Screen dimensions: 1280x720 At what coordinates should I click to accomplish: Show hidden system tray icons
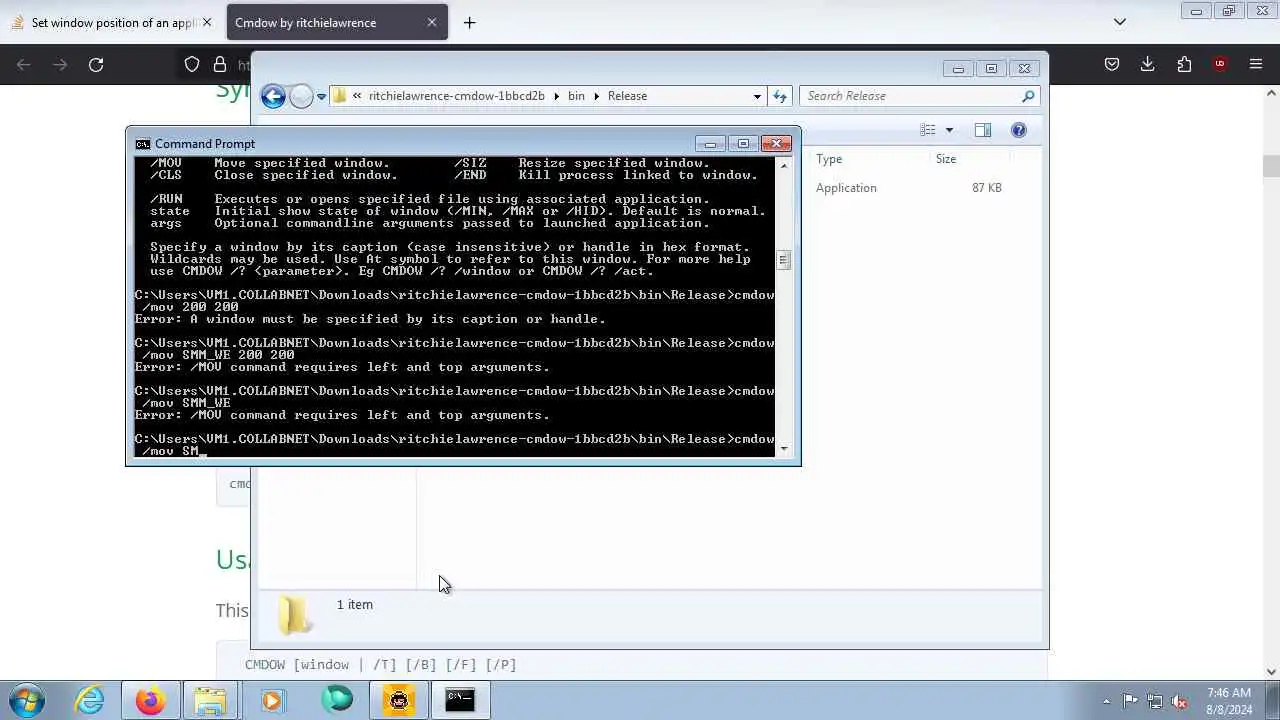[1105, 701]
